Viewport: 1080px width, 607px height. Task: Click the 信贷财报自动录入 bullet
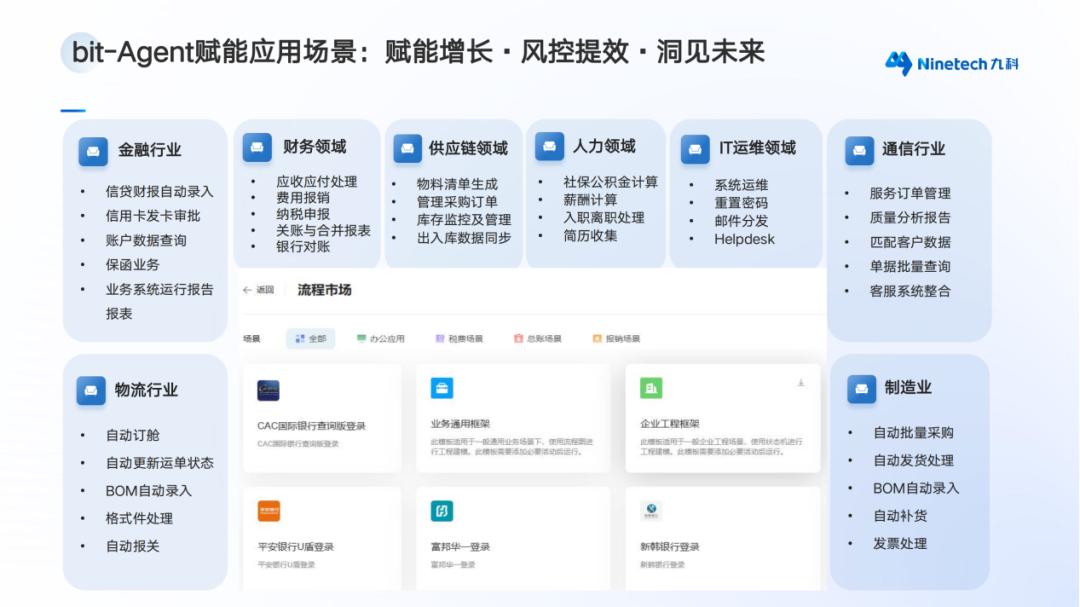pos(159,192)
